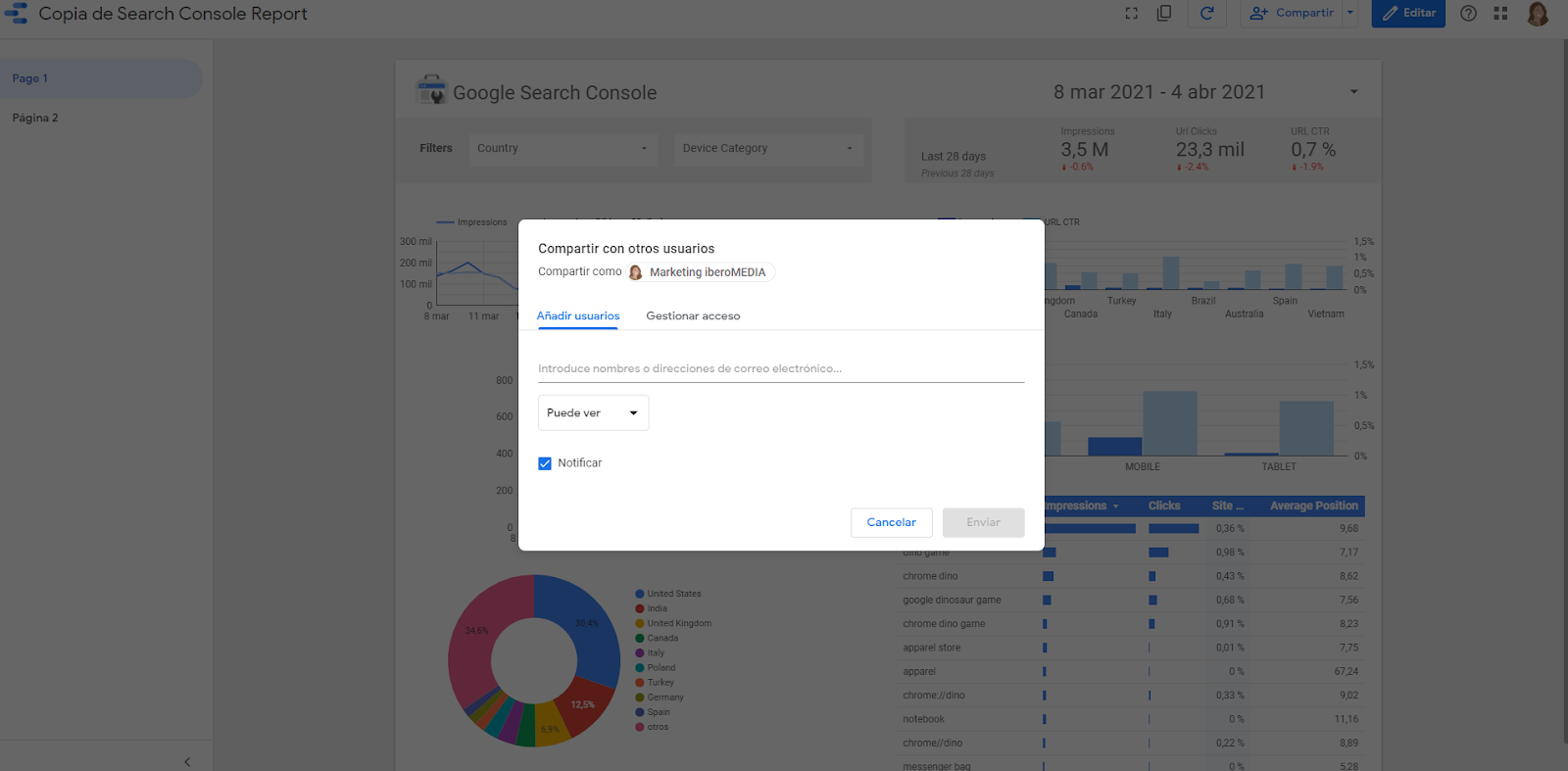
Task: Click the Average Position column header
Action: [x=1314, y=506]
